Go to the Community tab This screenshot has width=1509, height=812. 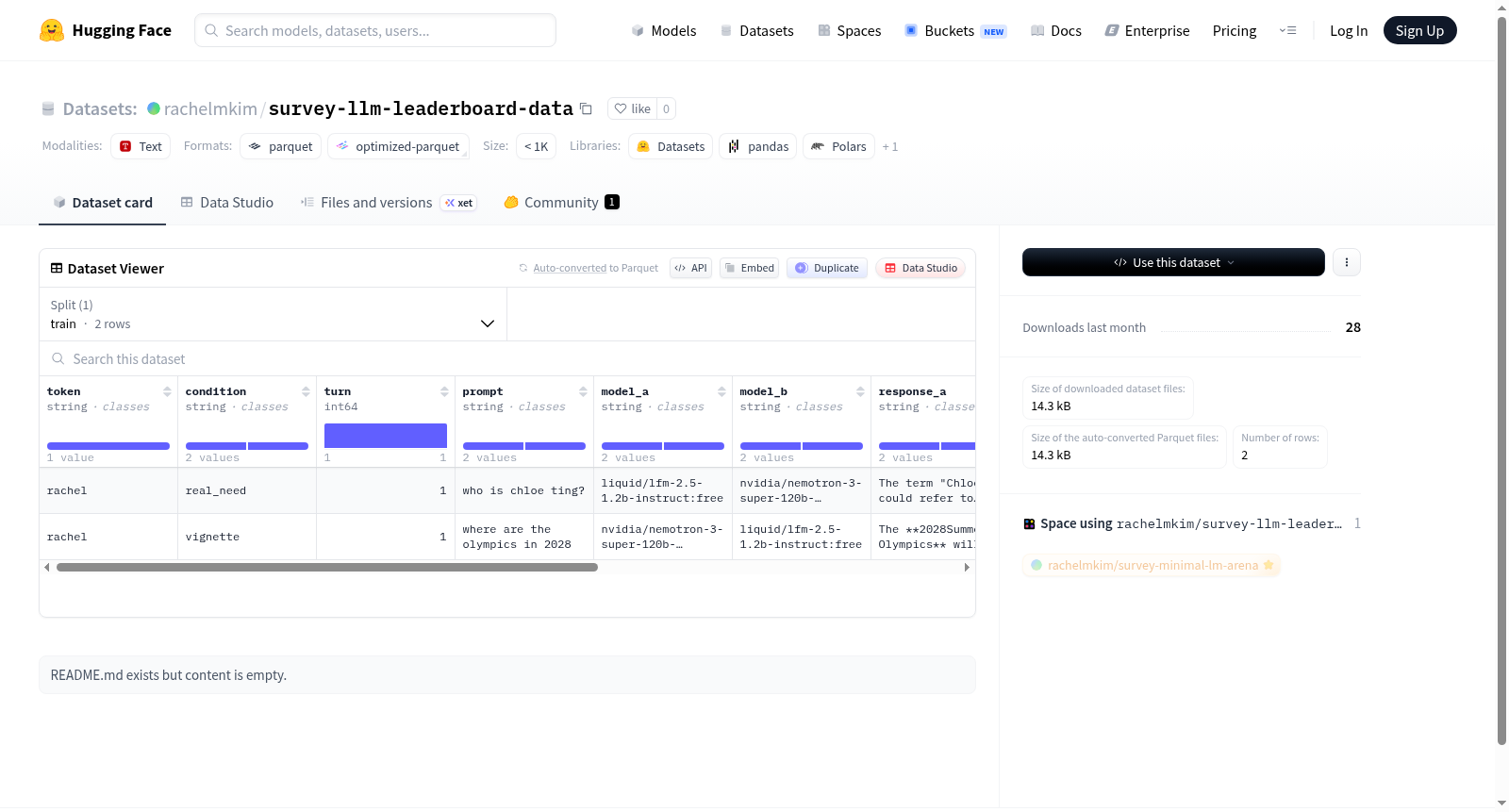tap(562, 203)
